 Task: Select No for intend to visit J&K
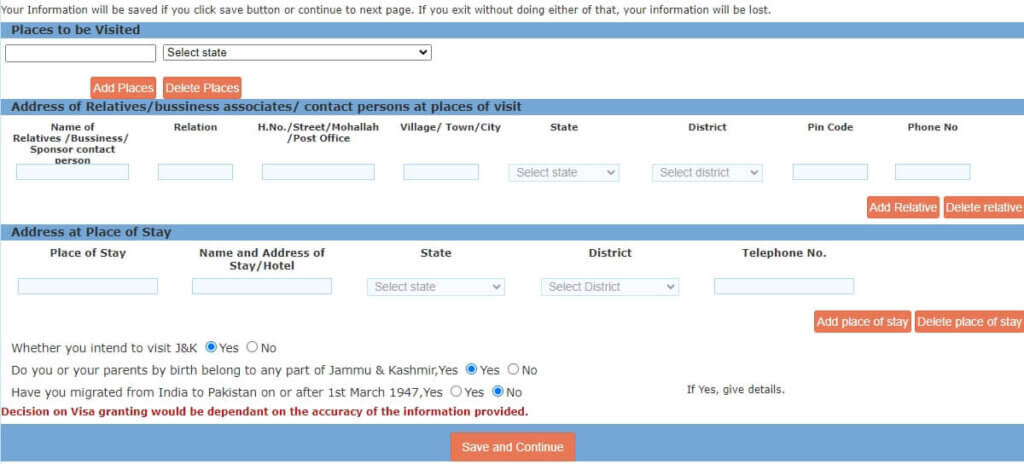tap(252, 348)
